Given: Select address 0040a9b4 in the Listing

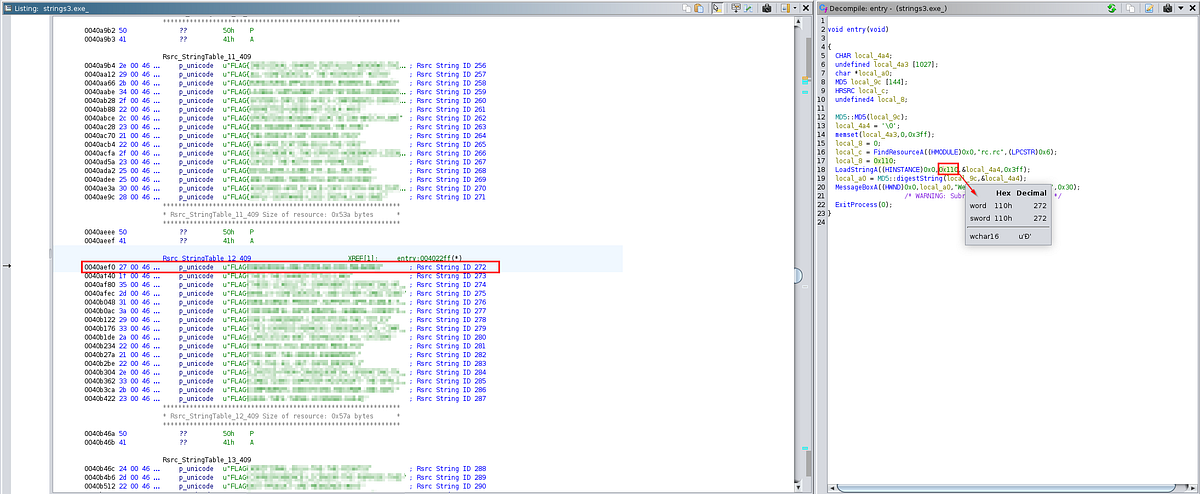Looking at the screenshot, I should click(x=102, y=66).
